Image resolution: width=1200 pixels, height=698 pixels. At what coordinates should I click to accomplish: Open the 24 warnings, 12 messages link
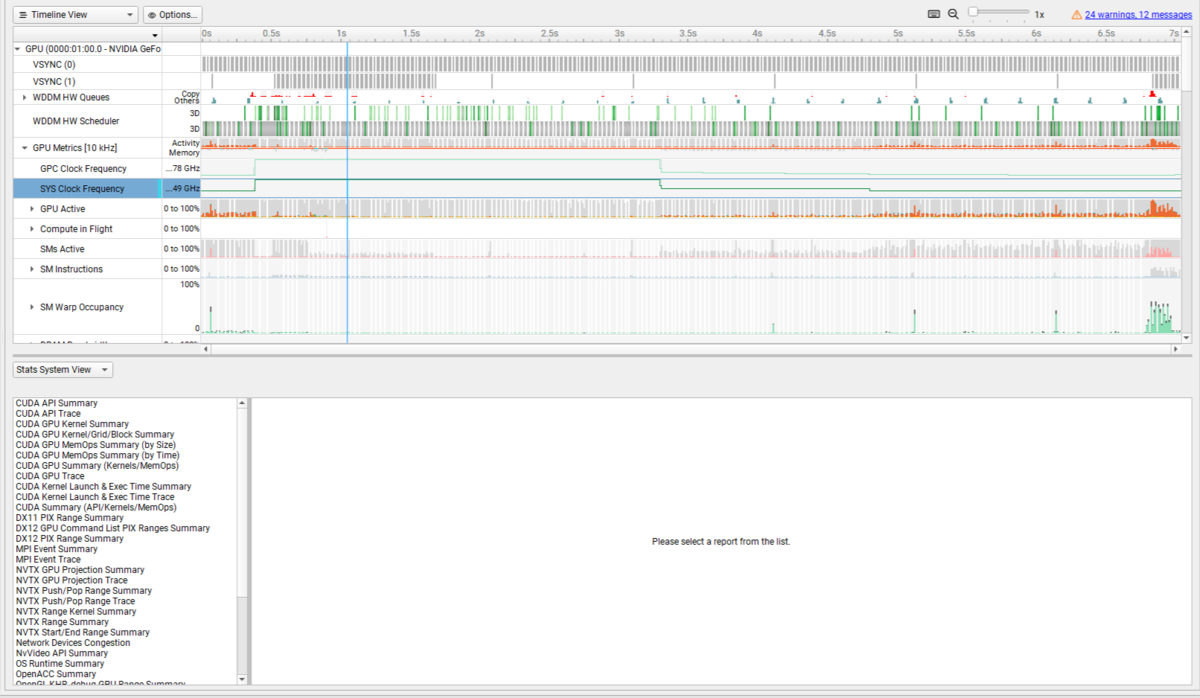(x=1138, y=15)
